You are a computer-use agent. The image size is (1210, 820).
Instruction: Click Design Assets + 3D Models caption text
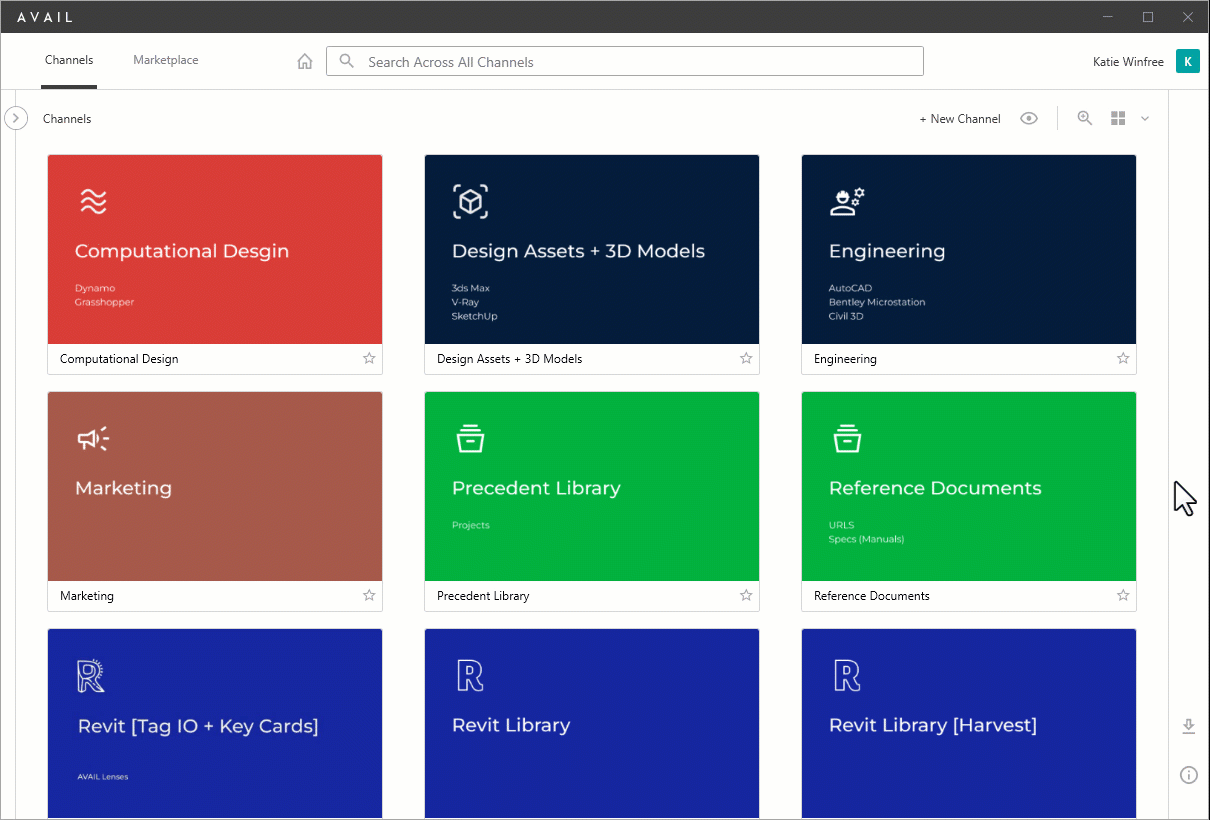509,359
